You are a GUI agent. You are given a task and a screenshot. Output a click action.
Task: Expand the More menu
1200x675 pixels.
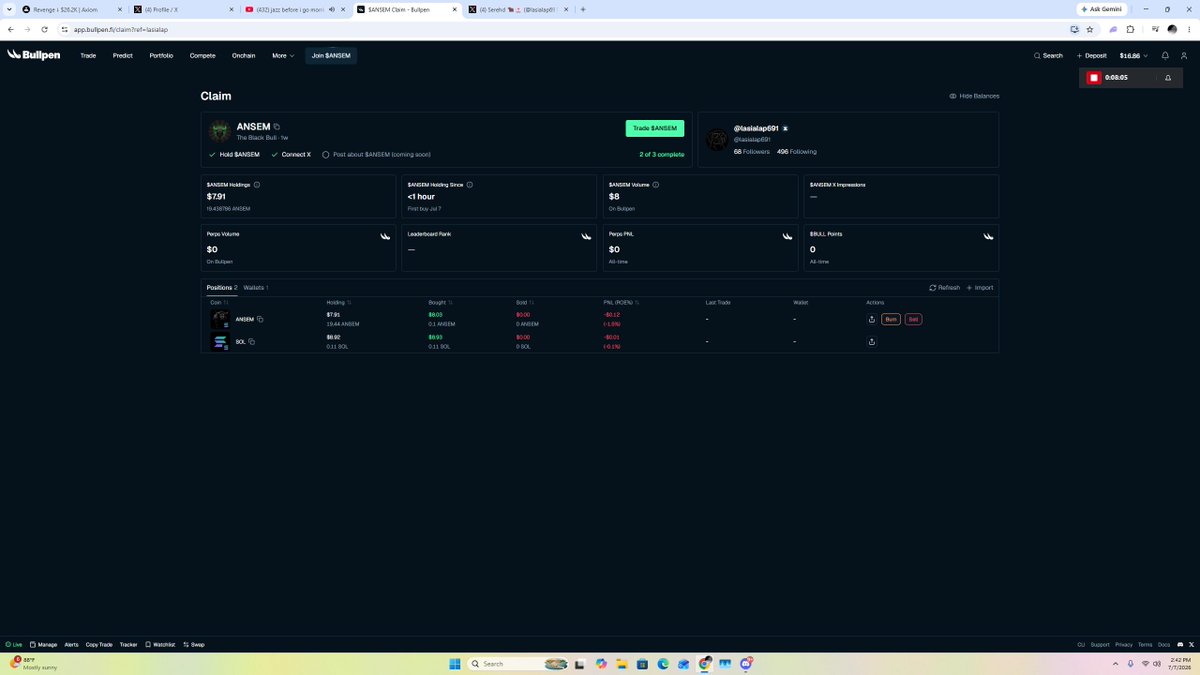[x=283, y=56]
